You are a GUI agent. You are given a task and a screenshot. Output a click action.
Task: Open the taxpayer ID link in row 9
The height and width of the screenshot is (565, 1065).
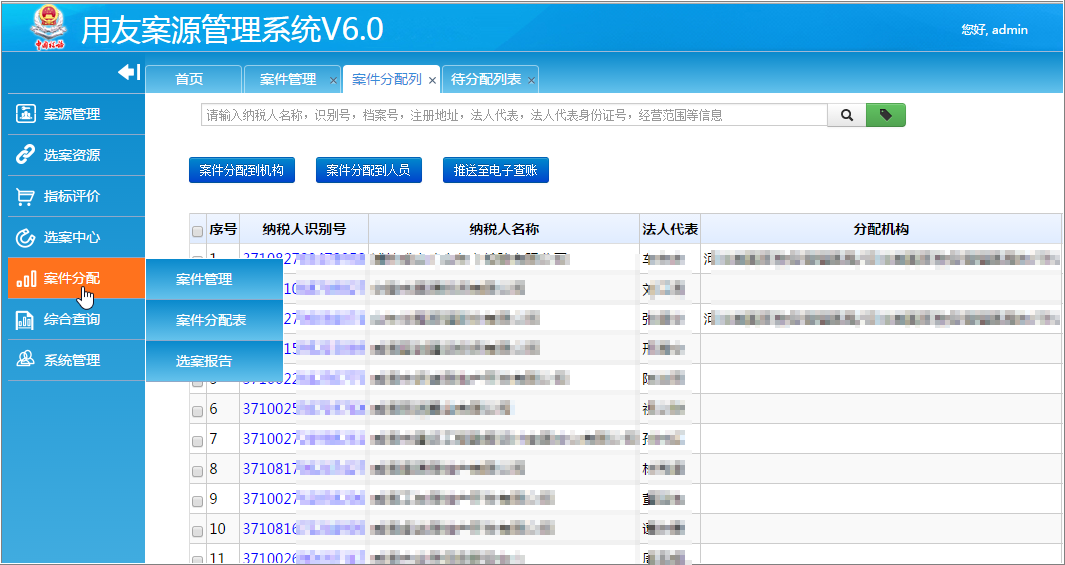(x=304, y=498)
